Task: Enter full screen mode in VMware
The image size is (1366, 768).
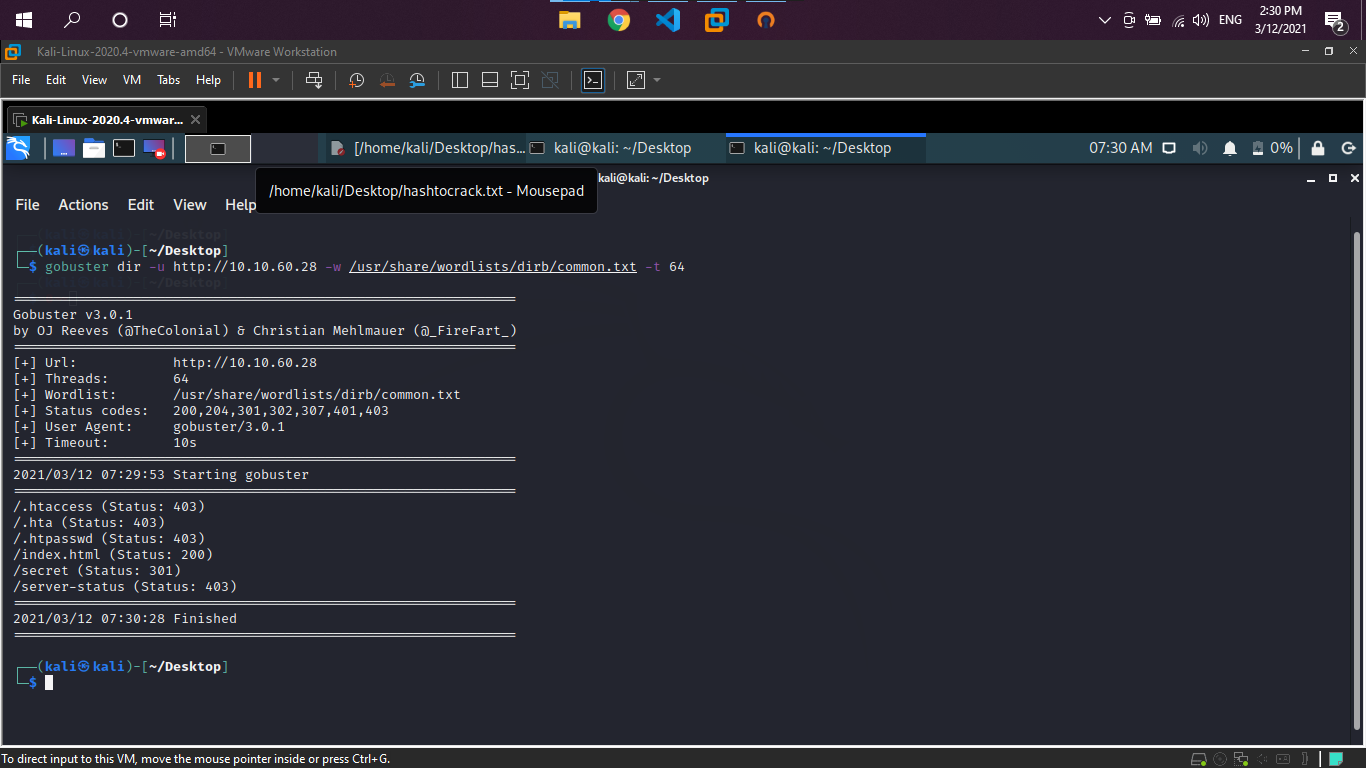Action: pos(520,80)
